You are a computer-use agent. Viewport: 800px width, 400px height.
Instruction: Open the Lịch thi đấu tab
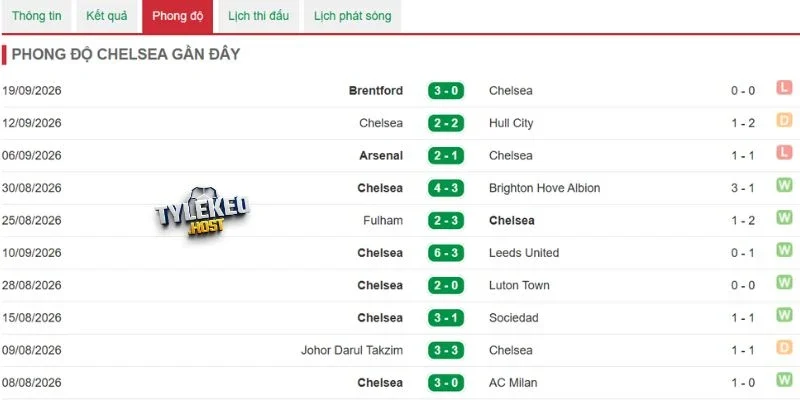coord(258,16)
